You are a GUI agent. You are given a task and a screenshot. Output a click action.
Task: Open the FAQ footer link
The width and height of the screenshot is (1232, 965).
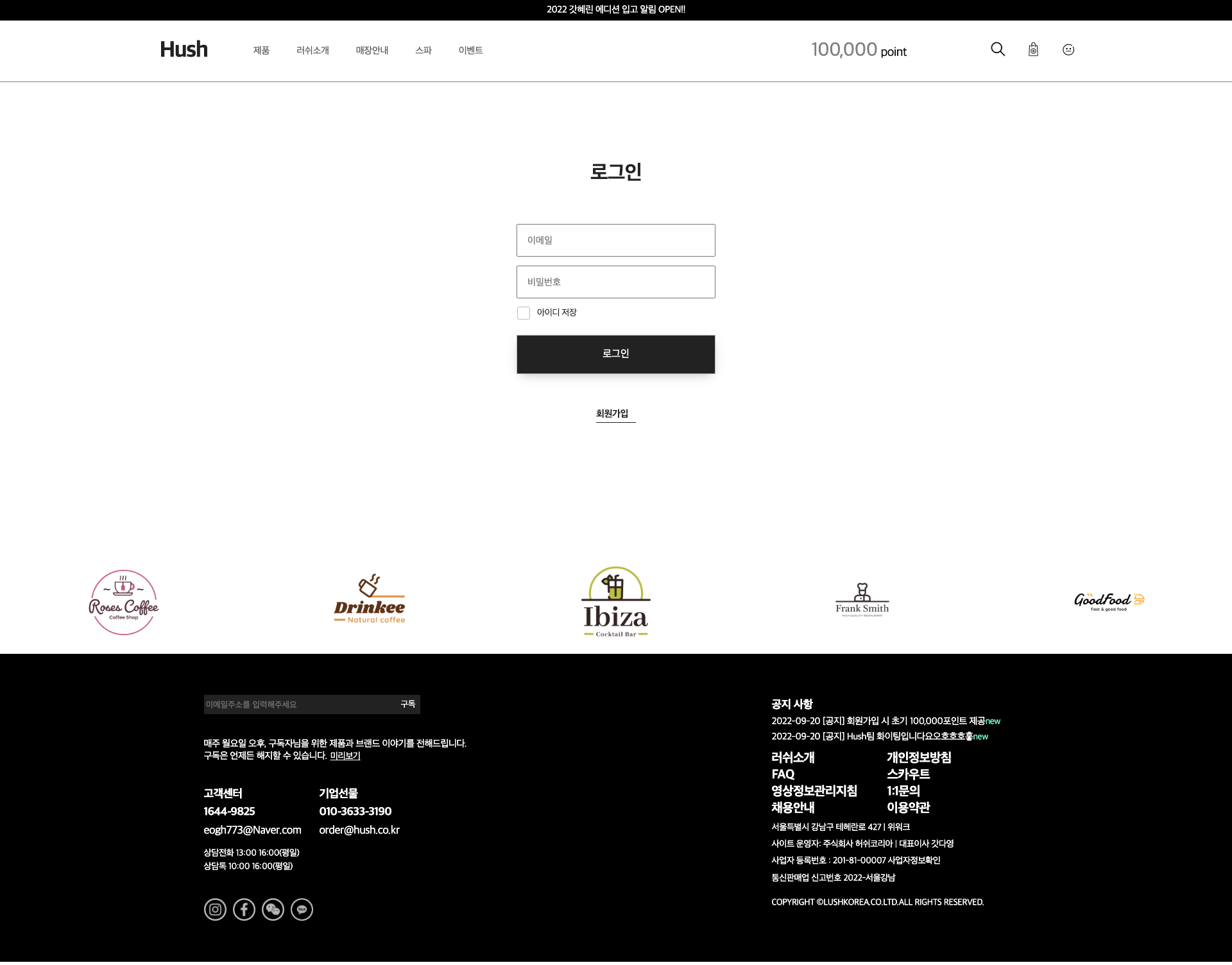click(783, 774)
